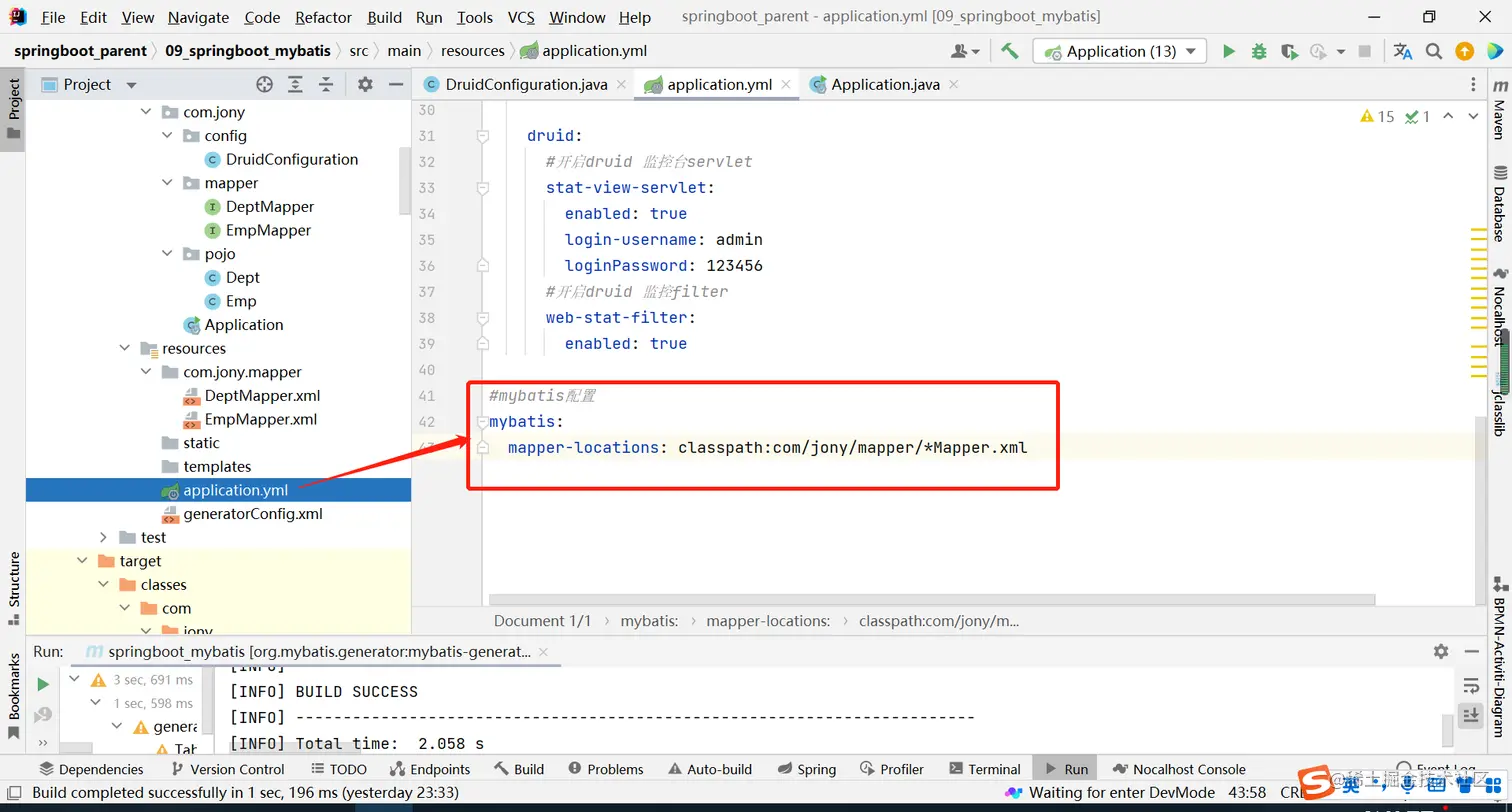Click springboot_parent breadcrumb in navigation bar

(x=80, y=51)
